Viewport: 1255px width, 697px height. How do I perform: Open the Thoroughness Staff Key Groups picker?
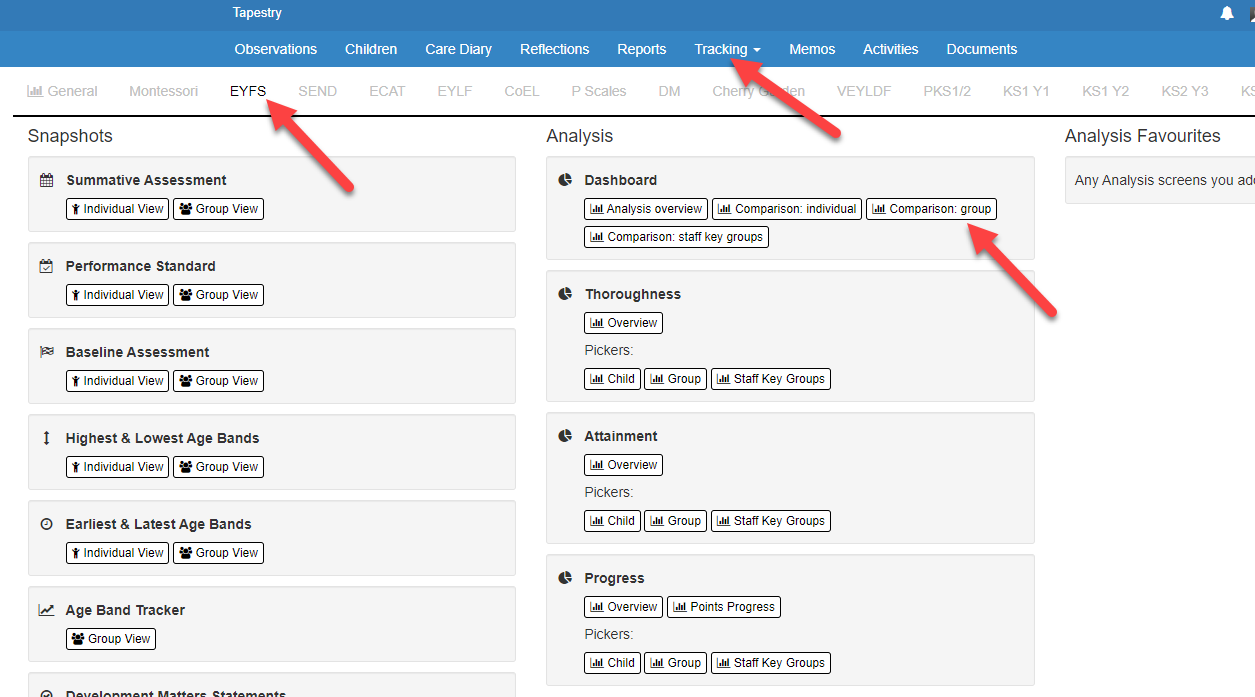tap(771, 379)
